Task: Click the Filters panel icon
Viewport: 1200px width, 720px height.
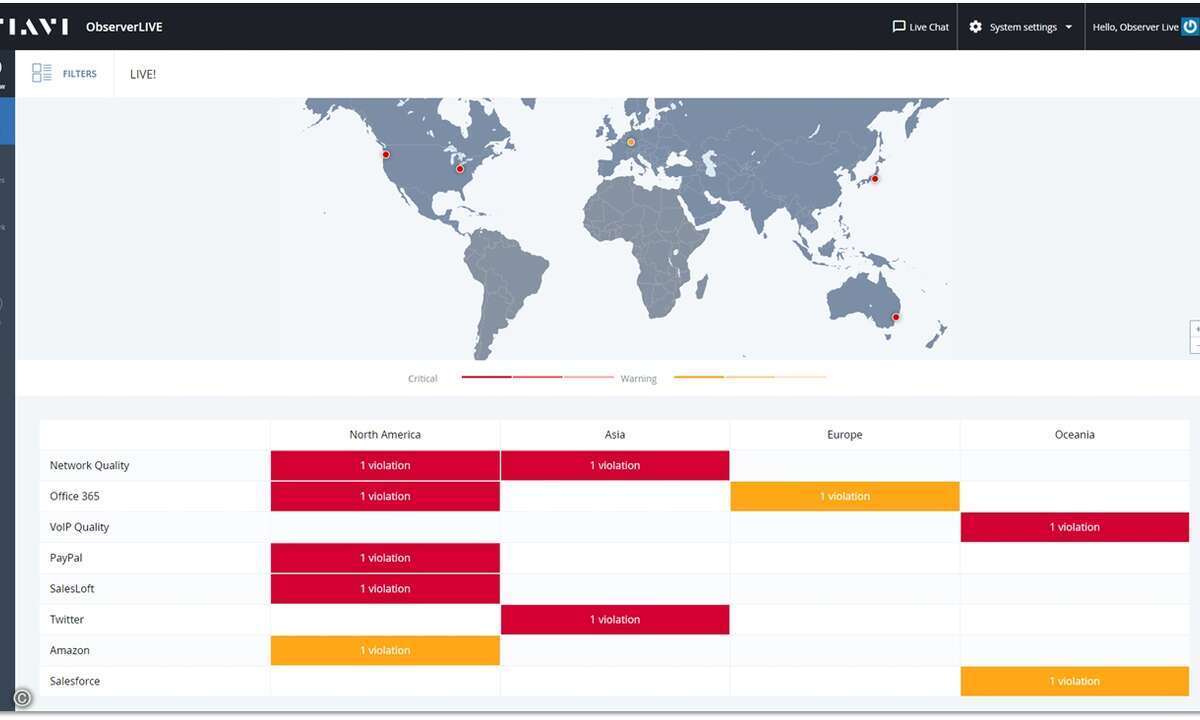Action: (41, 73)
